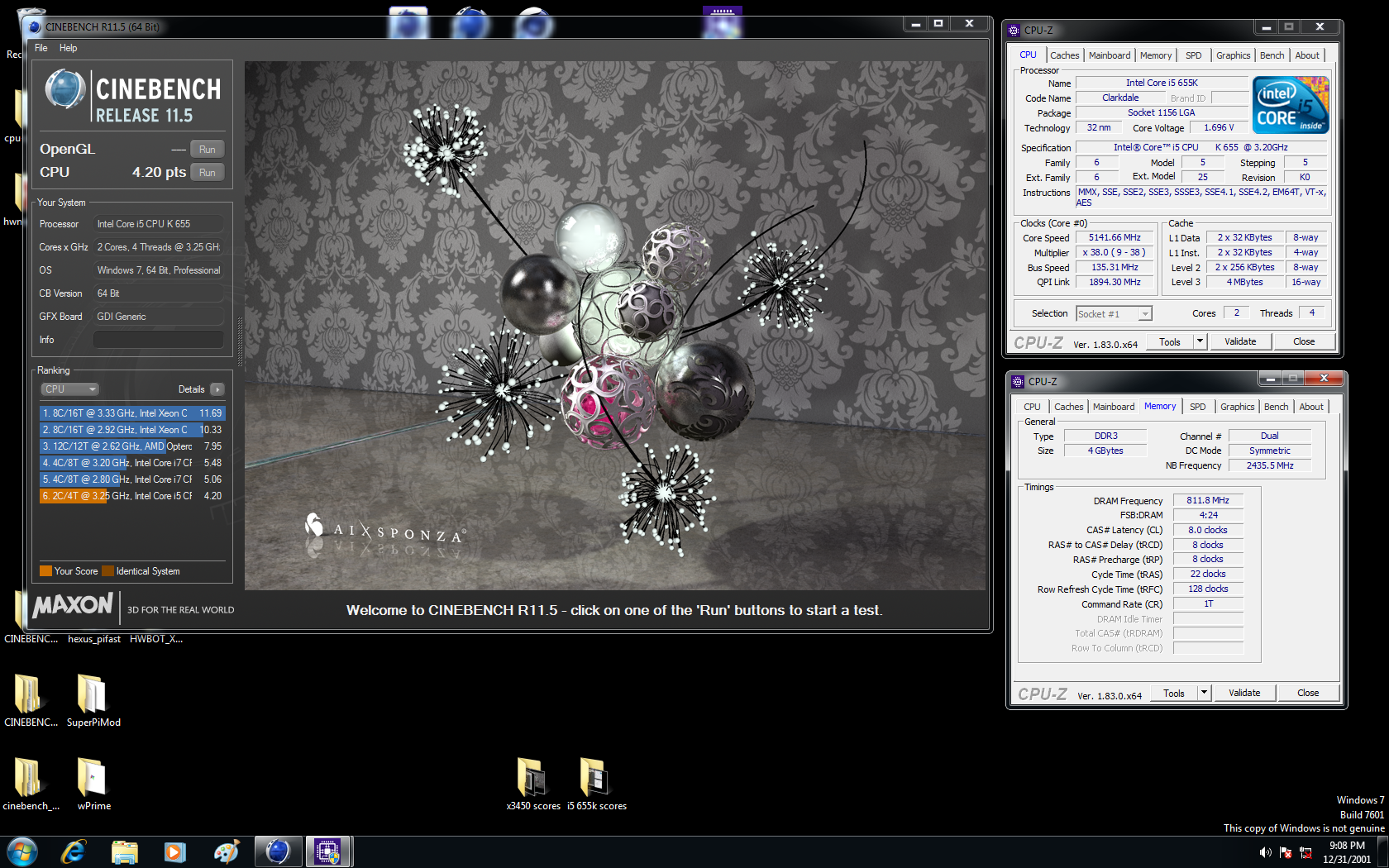
Task: Switch to CPU tab in lower CPU-Z window
Action: (x=1032, y=407)
